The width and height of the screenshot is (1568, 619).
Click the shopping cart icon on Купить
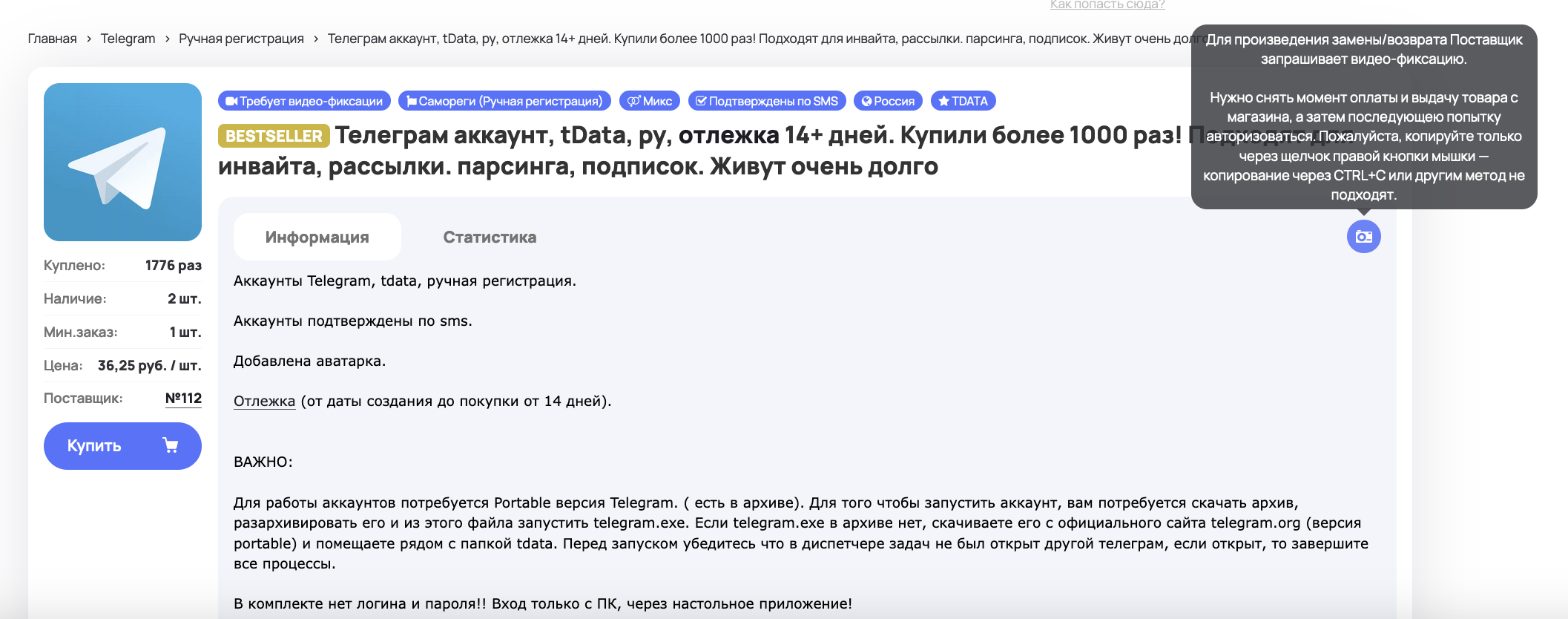point(171,445)
